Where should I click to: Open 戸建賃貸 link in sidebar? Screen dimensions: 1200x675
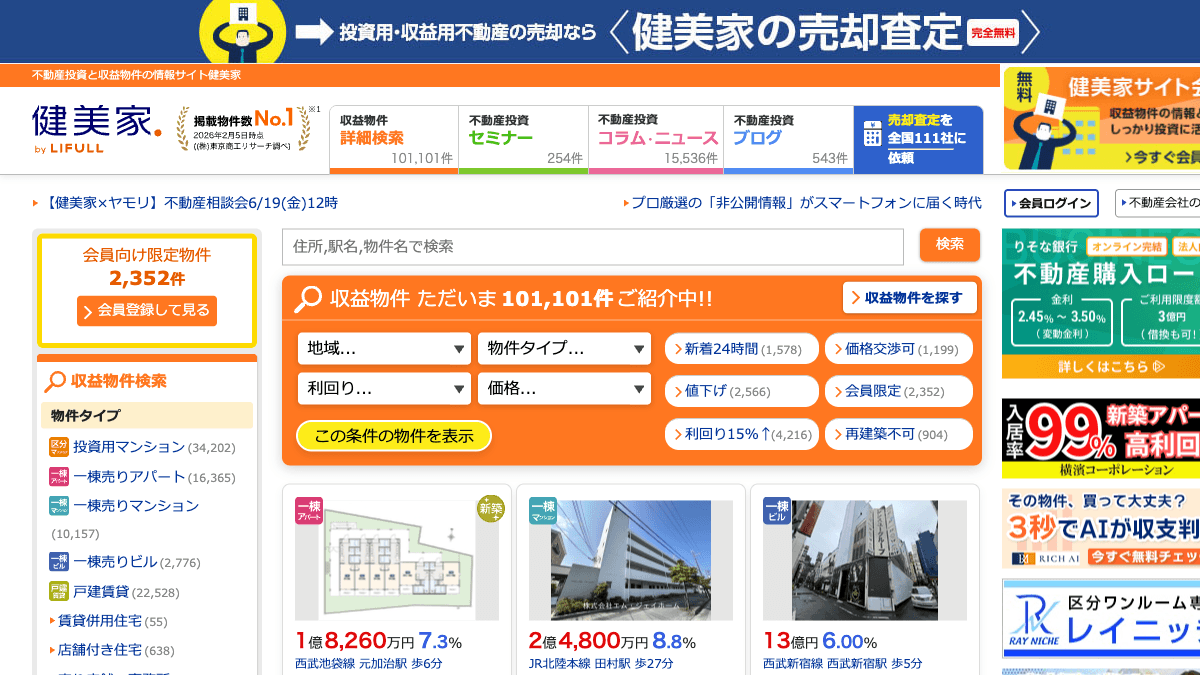point(101,592)
